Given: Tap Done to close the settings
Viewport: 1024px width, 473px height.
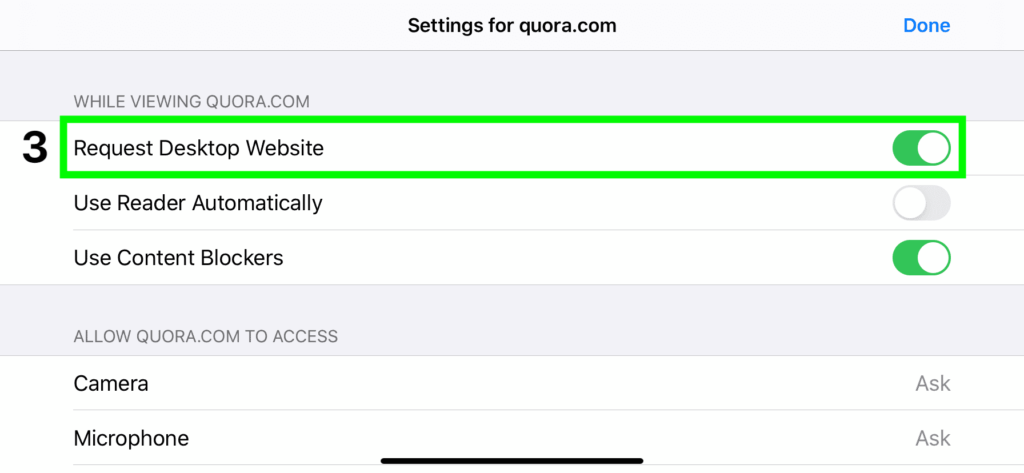Looking at the screenshot, I should tap(926, 25).
